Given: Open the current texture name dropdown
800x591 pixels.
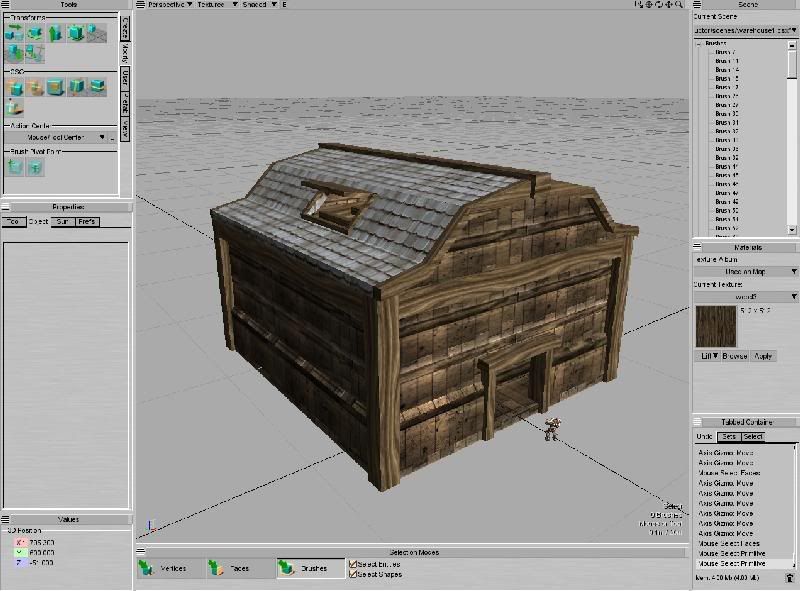Looking at the screenshot, I should (x=745, y=296).
